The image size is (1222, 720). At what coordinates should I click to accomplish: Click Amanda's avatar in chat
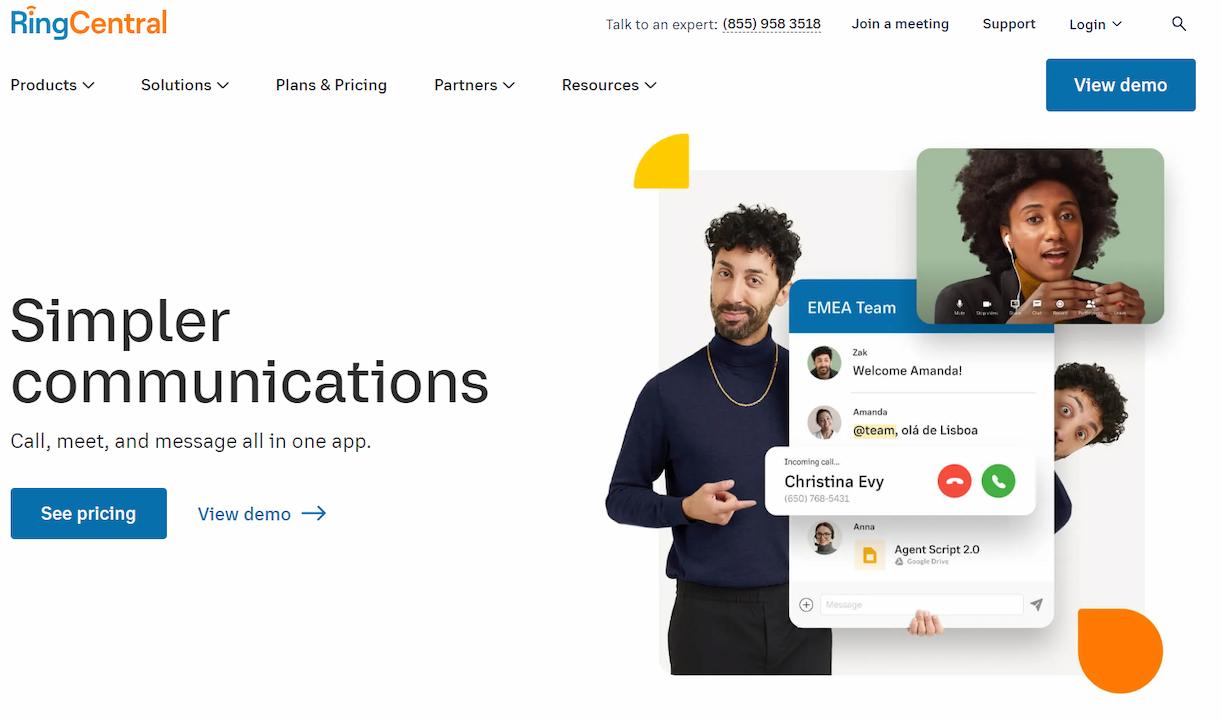click(825, 422)
